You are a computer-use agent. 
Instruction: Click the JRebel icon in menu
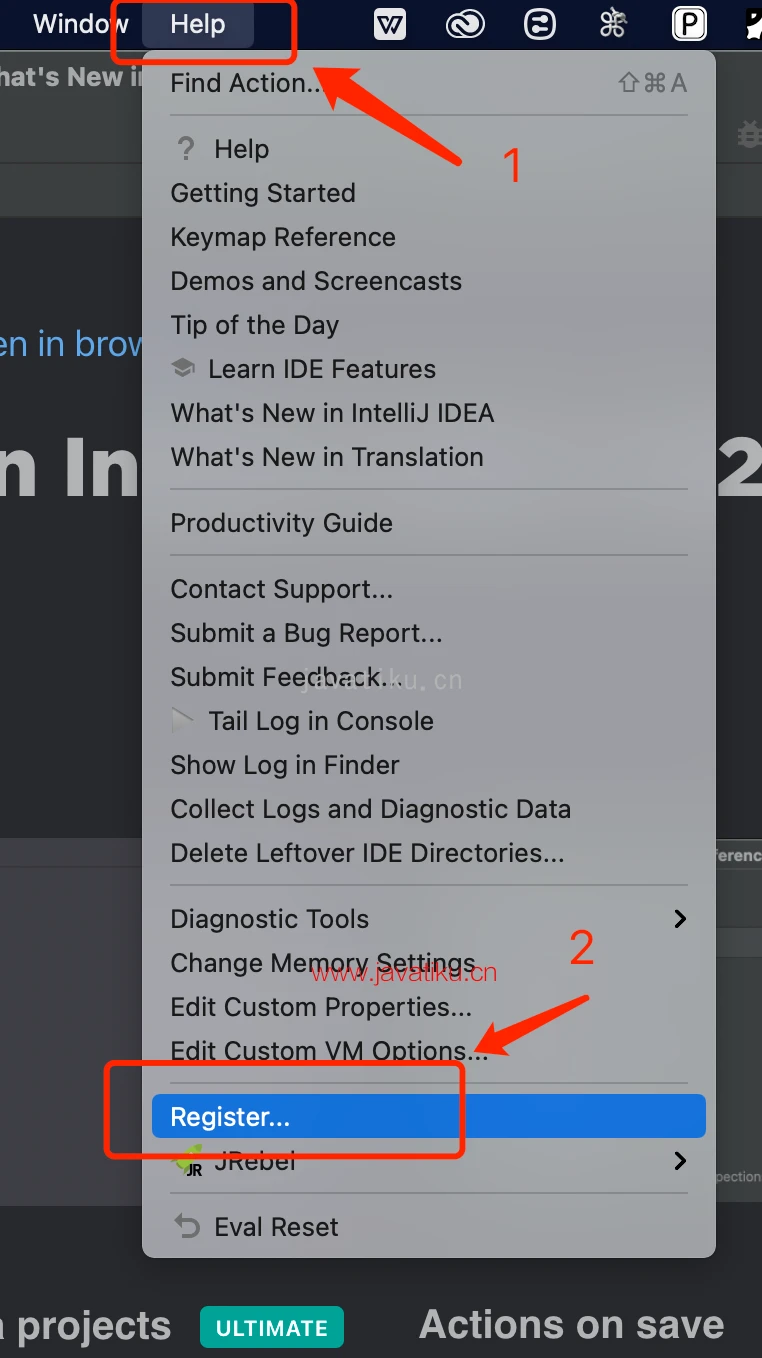(x=189, y=1160)
